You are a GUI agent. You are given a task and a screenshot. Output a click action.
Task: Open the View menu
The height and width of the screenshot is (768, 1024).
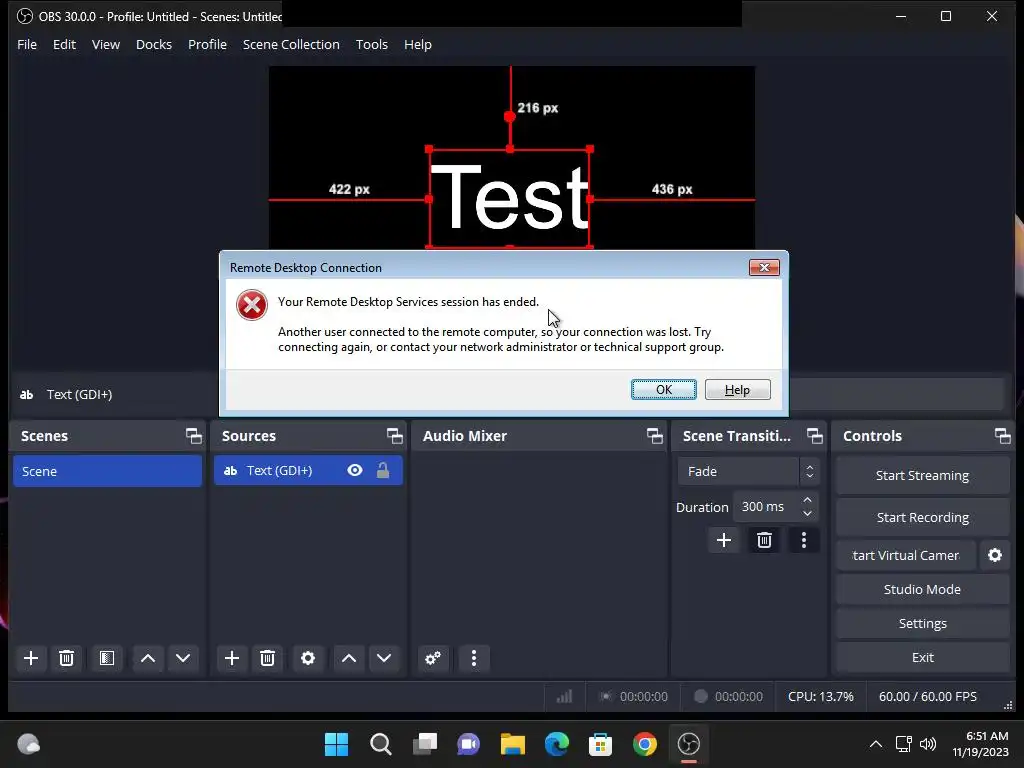pos(106,44)
